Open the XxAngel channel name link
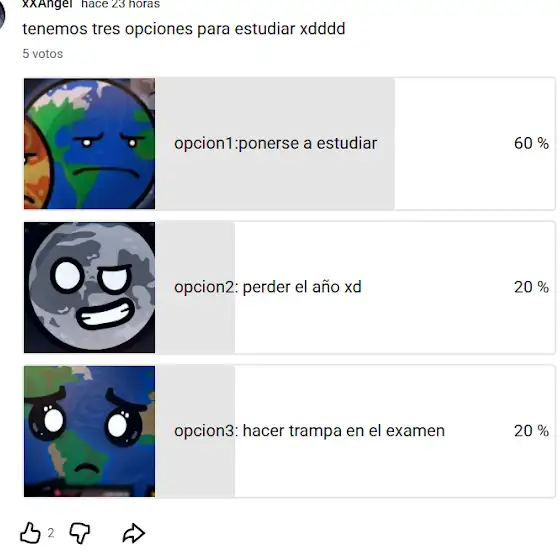The height and width of the screenshot is (560, 560). click(47, 4)
